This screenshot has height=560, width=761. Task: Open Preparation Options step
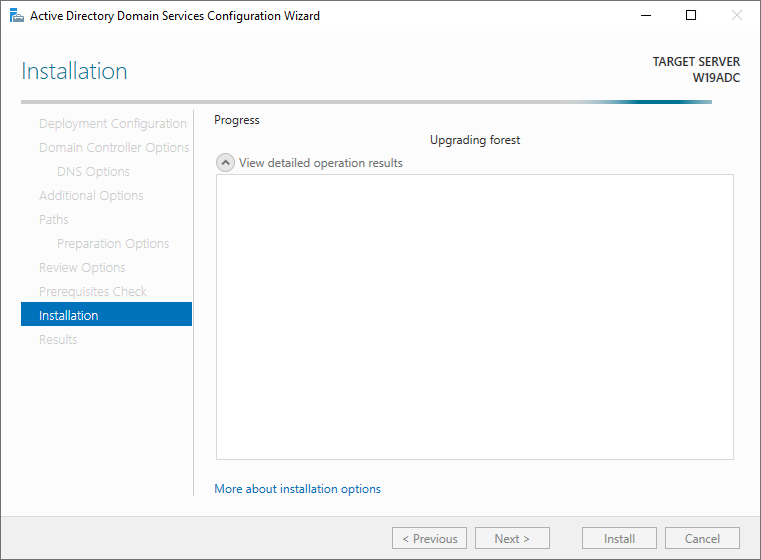pyautogui.click(x=113, y=244)
